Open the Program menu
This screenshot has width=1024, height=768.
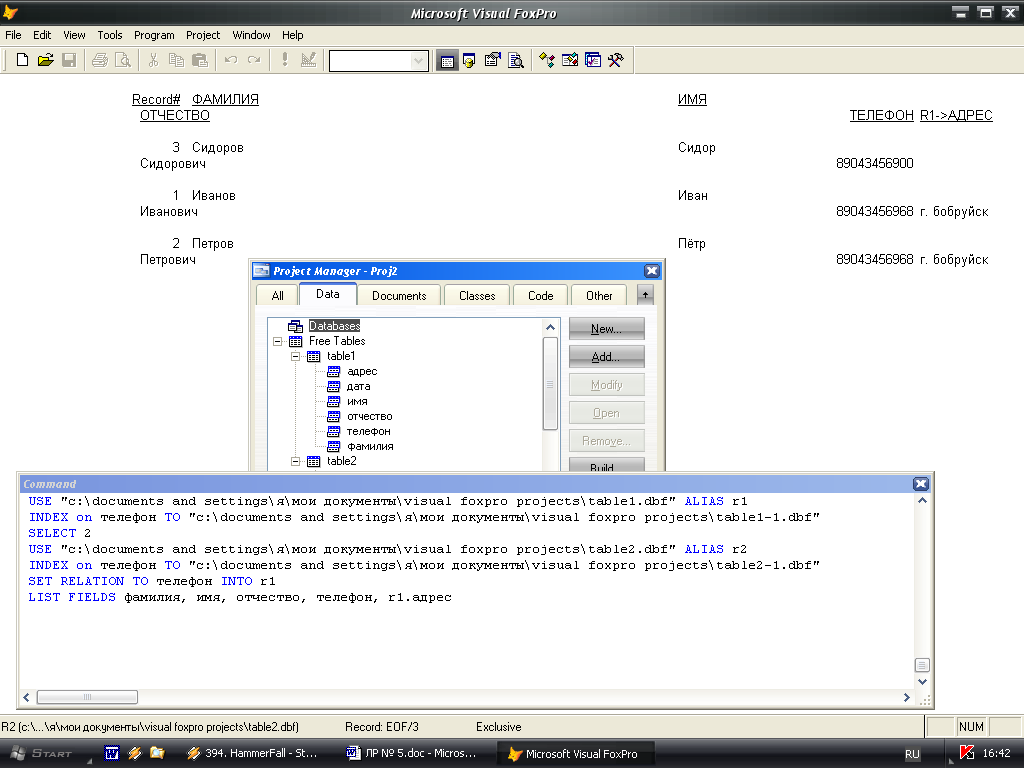point(154,35)
